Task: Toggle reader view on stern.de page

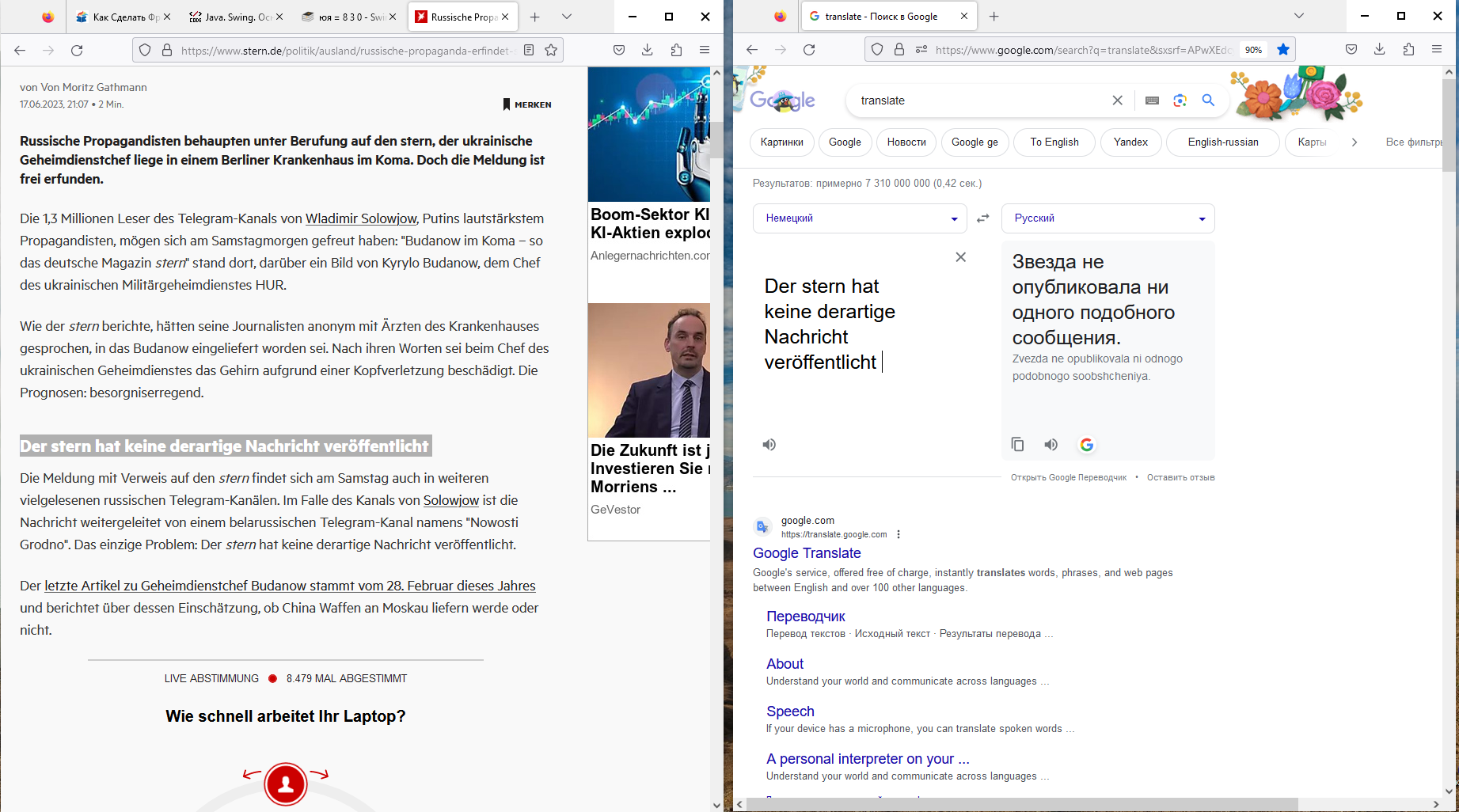Action: pyautogui.click(x=529, y=50)
